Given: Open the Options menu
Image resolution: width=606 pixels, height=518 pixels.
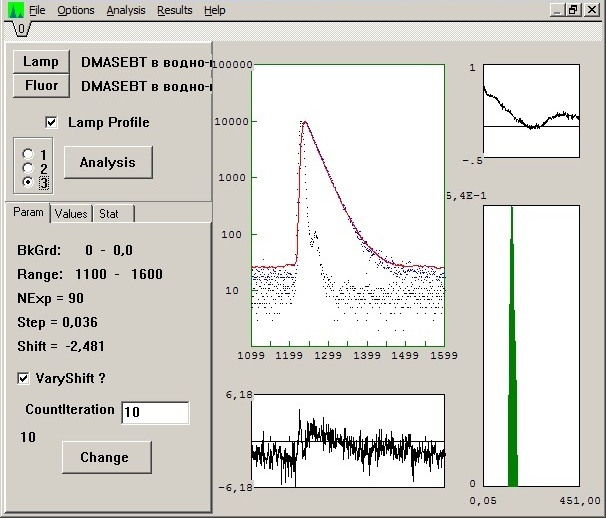Looking at the screenshot, I should [76, 10].
